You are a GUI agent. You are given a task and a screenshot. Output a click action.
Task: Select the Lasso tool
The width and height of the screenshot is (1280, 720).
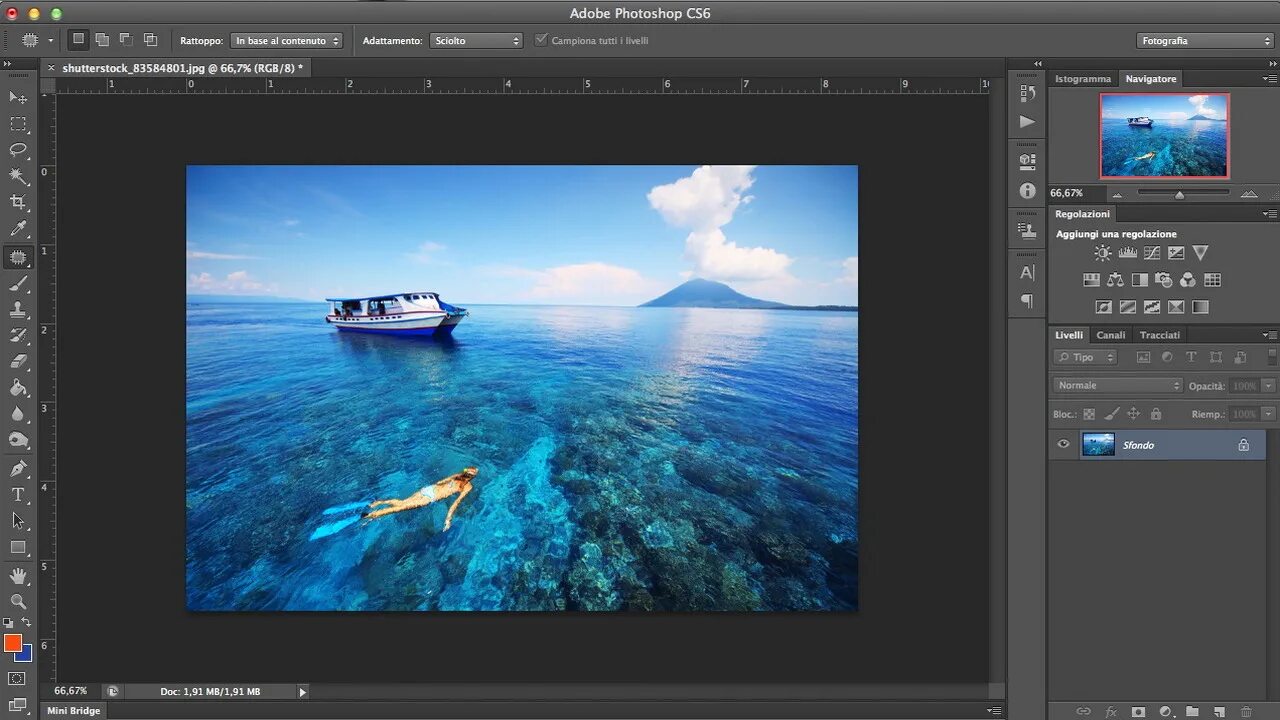[x=18, y=150]
